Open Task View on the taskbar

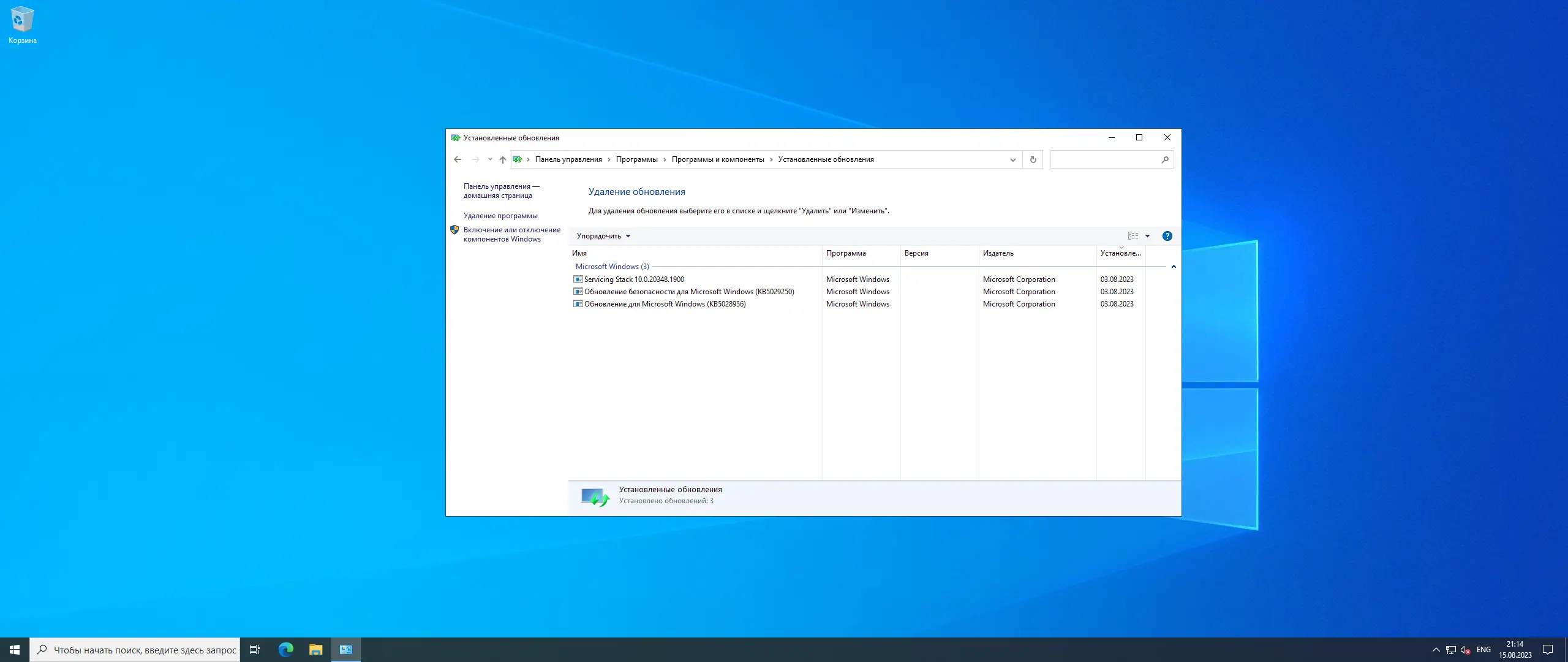[255, 650]
